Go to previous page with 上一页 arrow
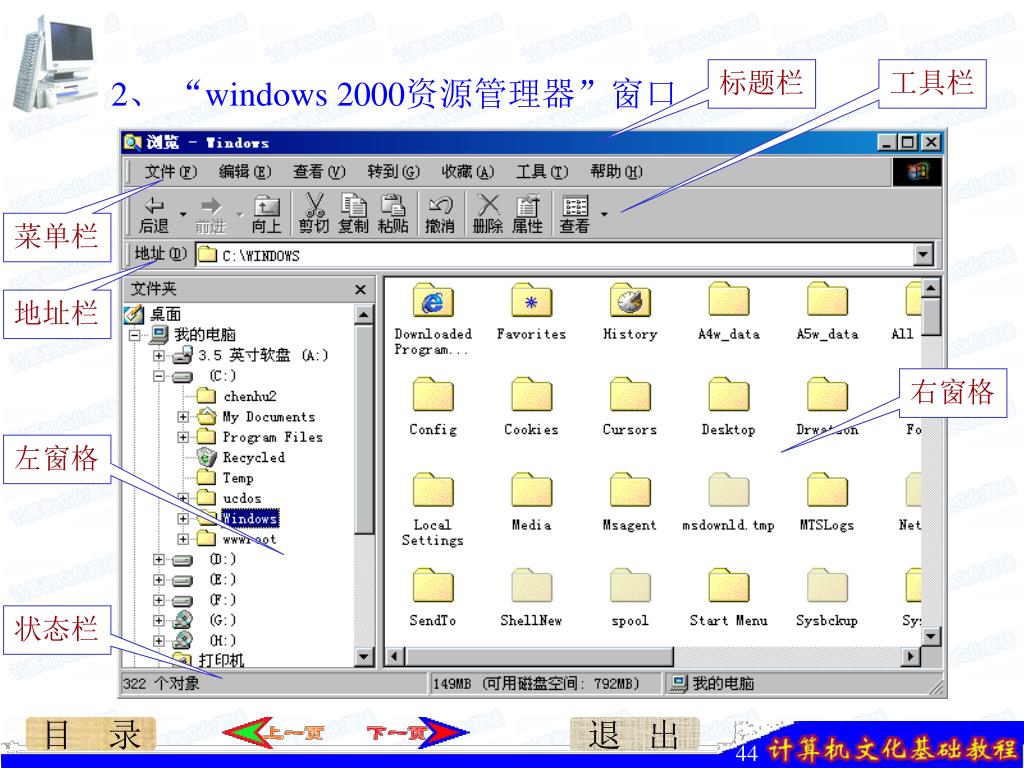Viewport: 1024px width, 768px height. coord(274,732)
